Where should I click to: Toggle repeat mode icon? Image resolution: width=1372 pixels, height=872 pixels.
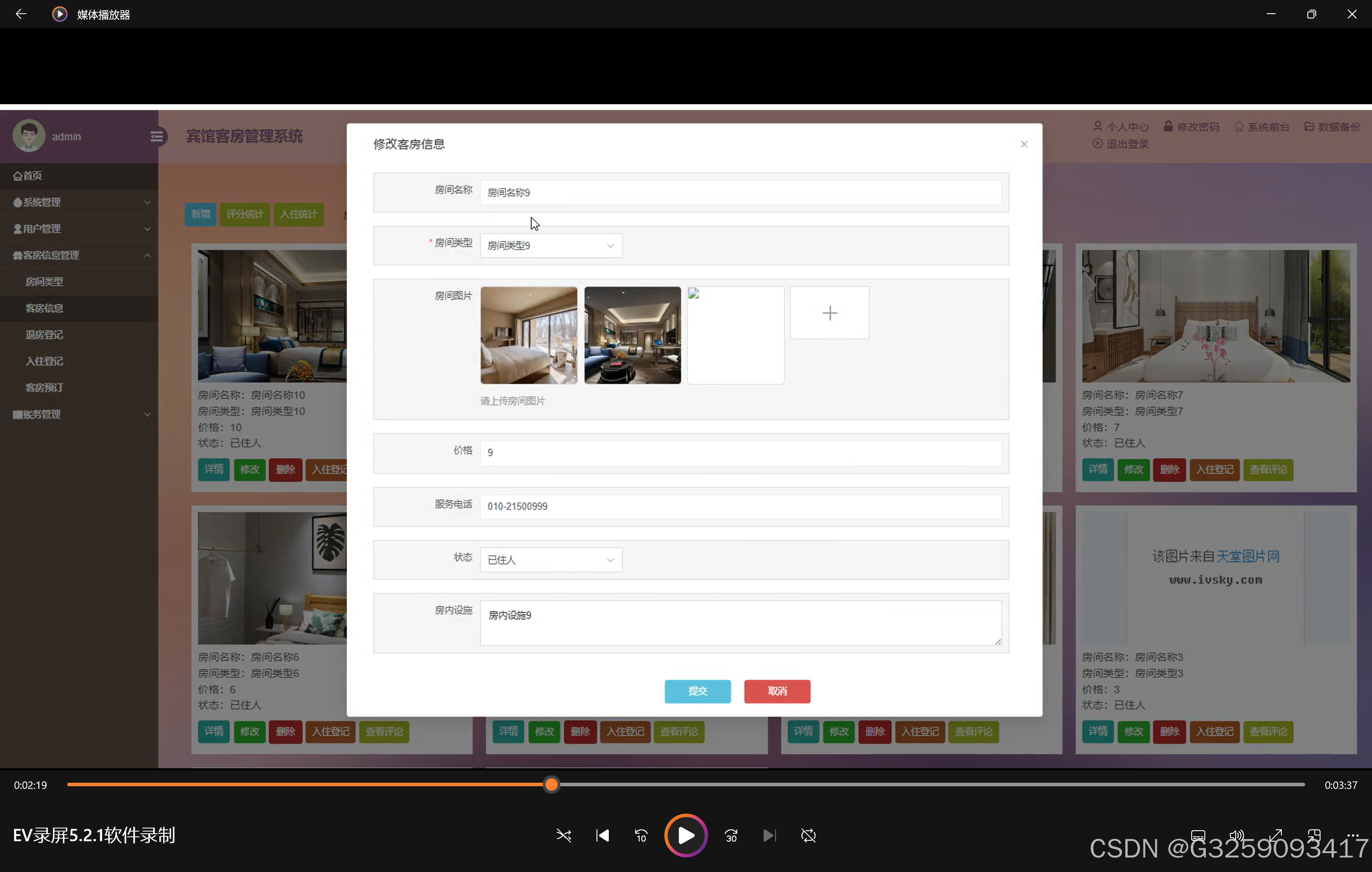coord(808,836)
